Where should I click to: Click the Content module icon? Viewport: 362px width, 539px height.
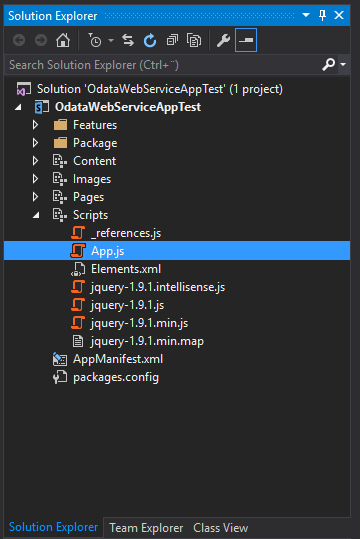coord(60,161)
